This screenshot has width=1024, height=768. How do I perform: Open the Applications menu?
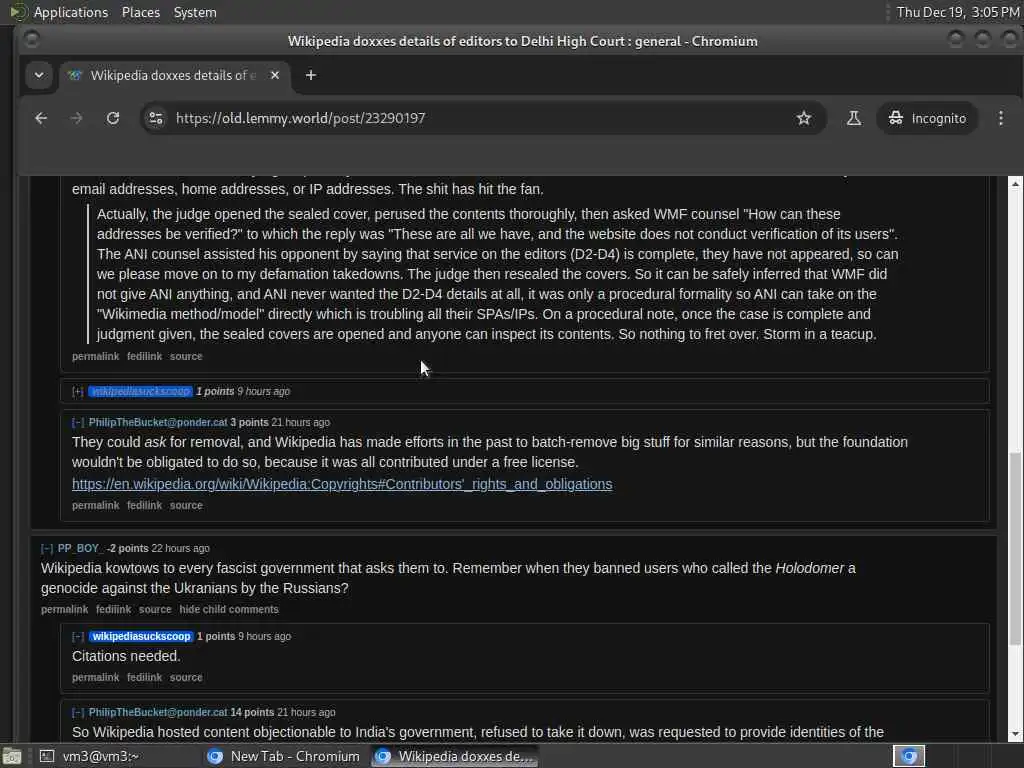tap(71, 12)
